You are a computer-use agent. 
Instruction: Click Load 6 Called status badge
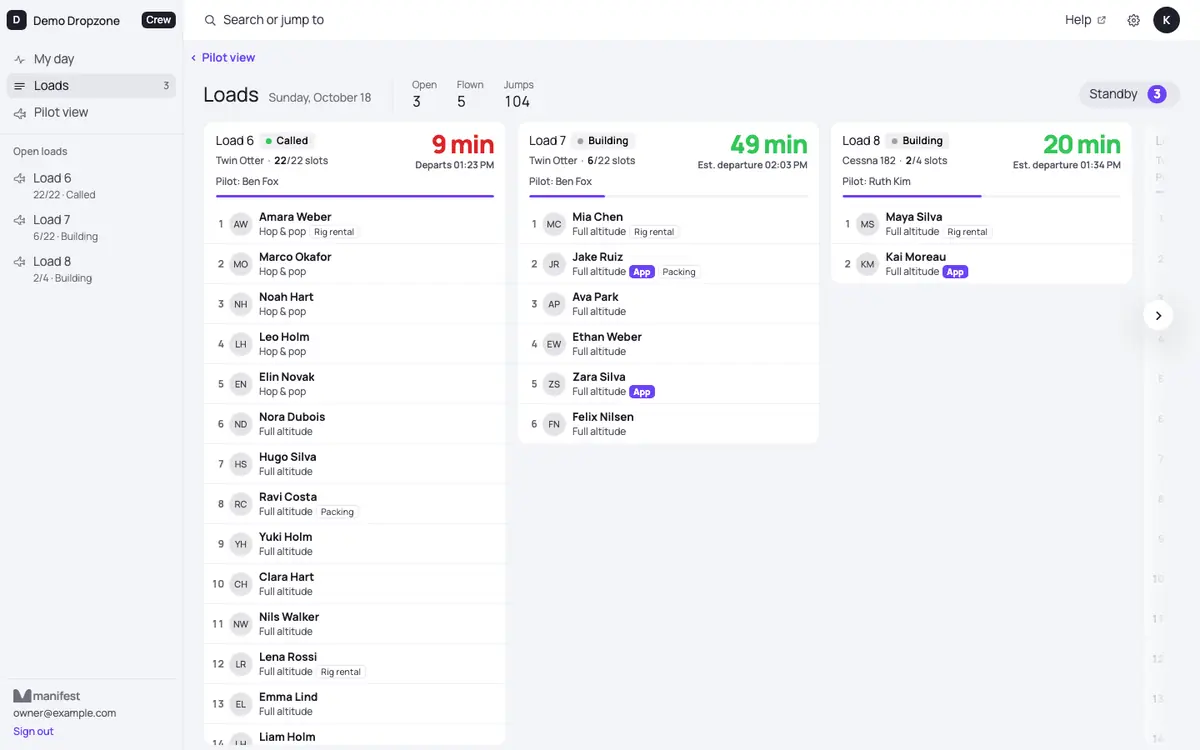[287, 141]
